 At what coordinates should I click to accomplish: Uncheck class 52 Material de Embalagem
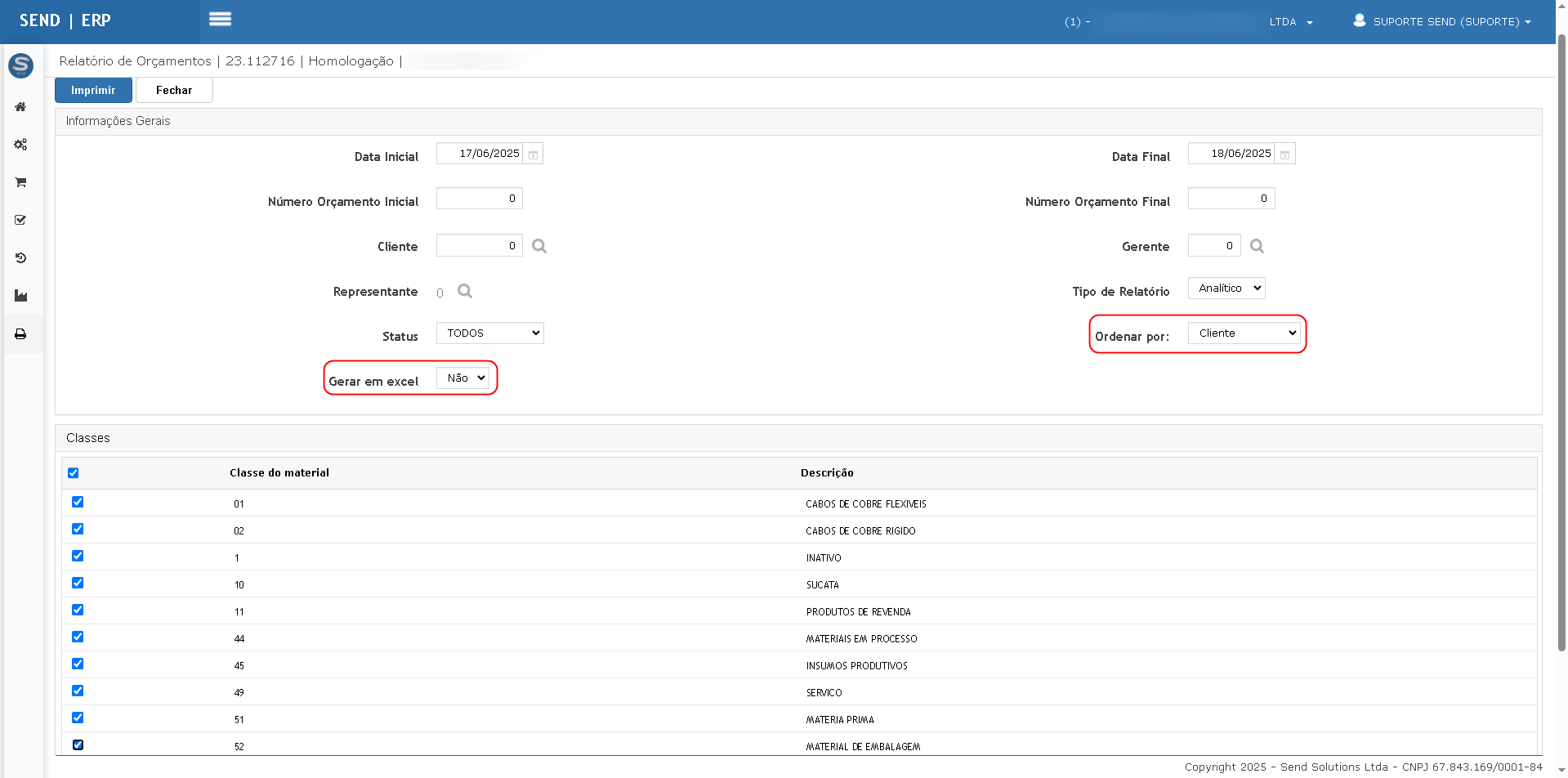click(x=78, y=744)
